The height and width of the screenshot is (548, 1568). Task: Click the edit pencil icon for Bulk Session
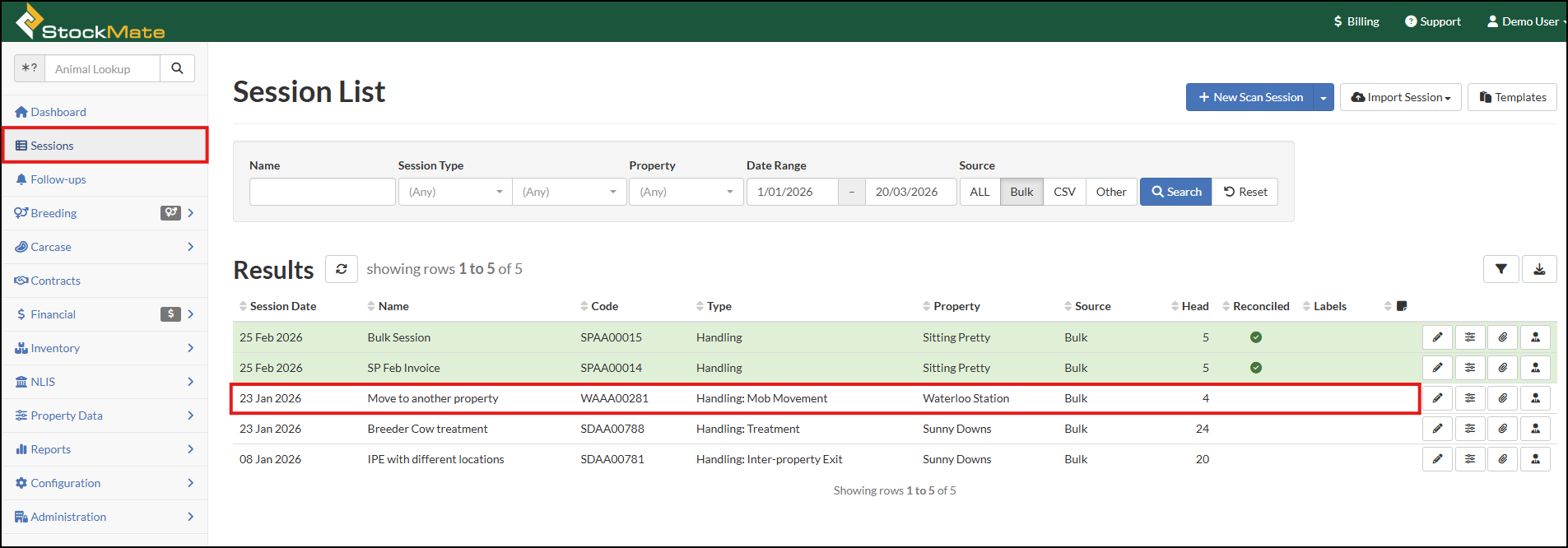pyautogui.click(x=1437, y=337)
